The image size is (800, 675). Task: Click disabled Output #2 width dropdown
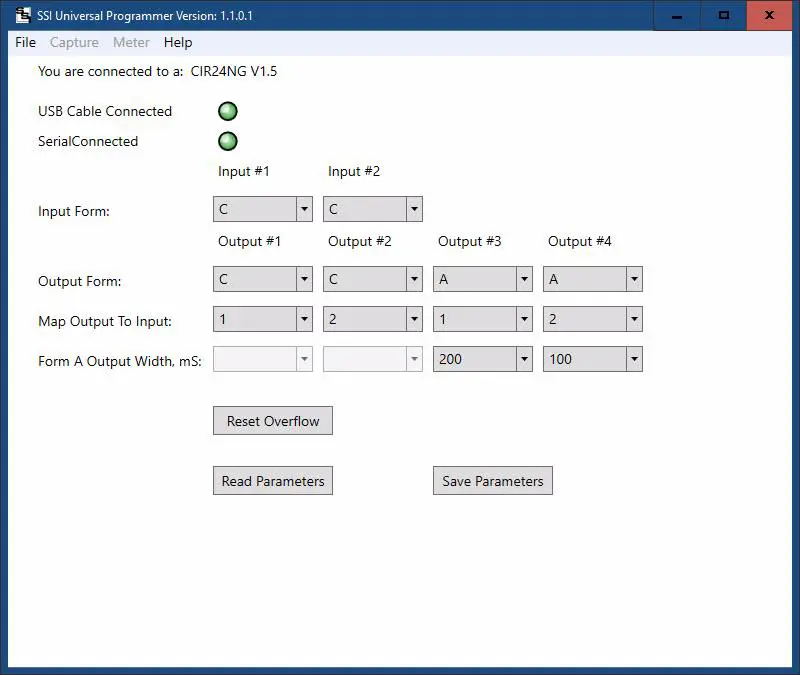click(x=372, y=359)
